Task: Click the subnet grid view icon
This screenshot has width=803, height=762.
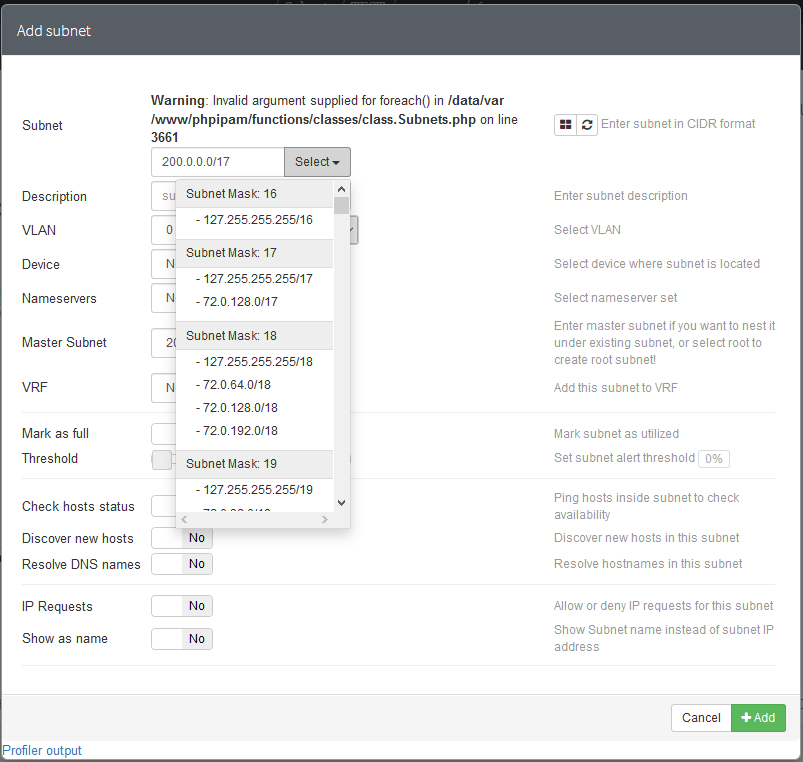Action: click(565, 125)
